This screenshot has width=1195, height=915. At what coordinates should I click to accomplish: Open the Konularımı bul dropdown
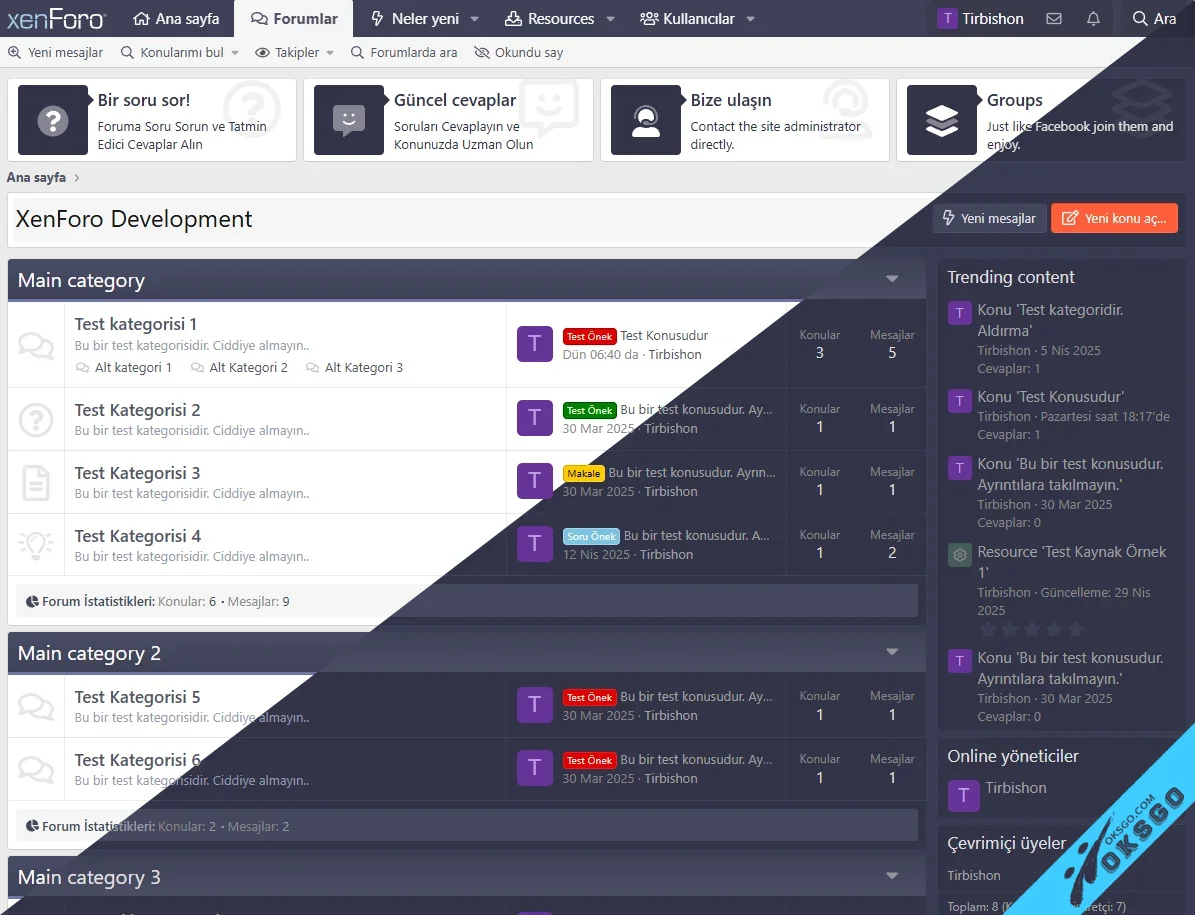(x=235, y=53)
